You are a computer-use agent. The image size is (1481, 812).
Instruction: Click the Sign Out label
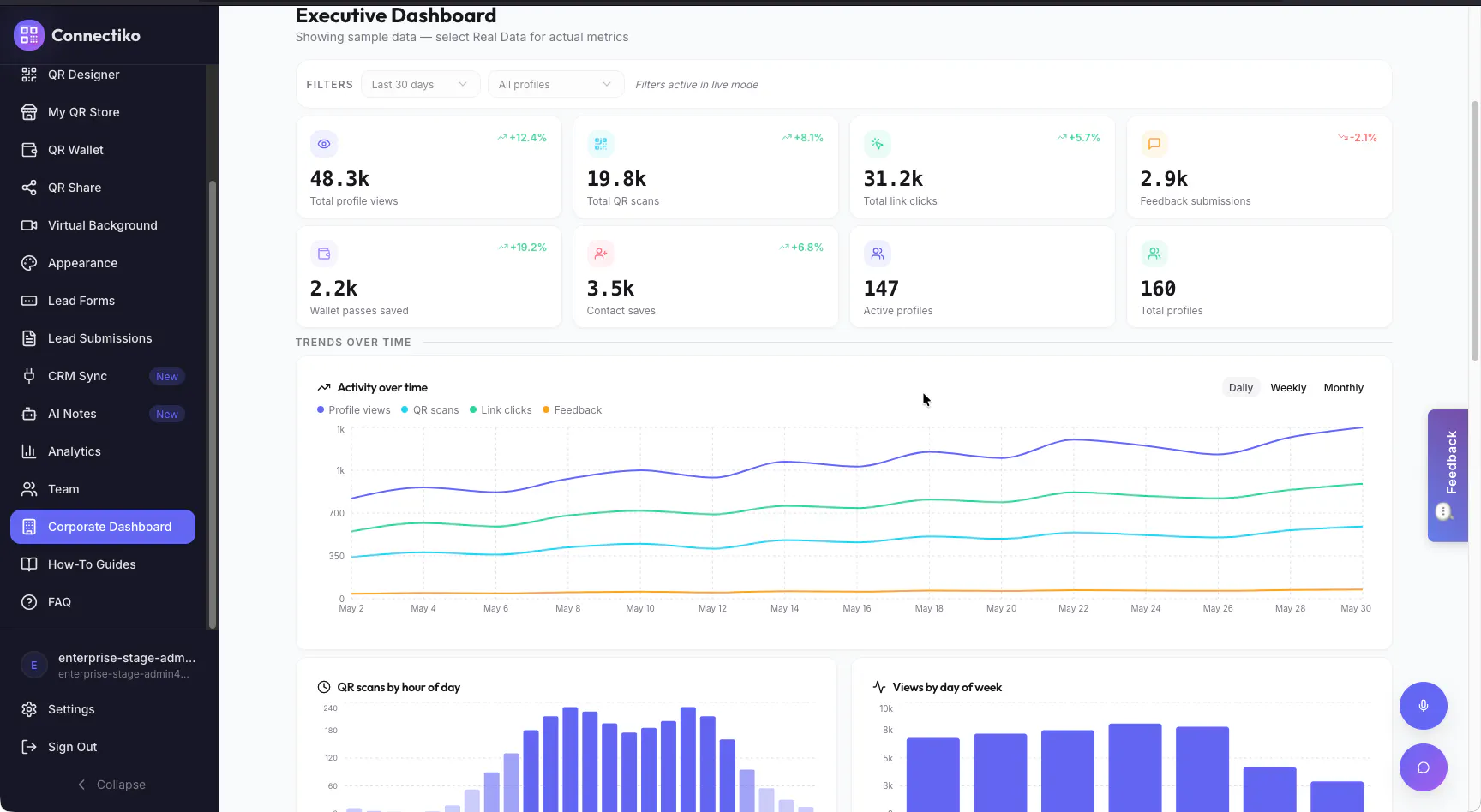pyautogui.click(x=73, y=747)
